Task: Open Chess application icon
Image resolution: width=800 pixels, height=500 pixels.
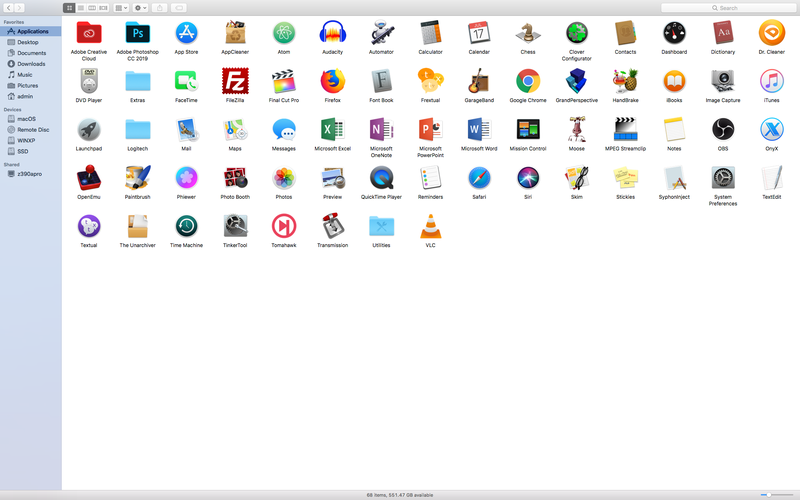Action: [x=528, y=33]
